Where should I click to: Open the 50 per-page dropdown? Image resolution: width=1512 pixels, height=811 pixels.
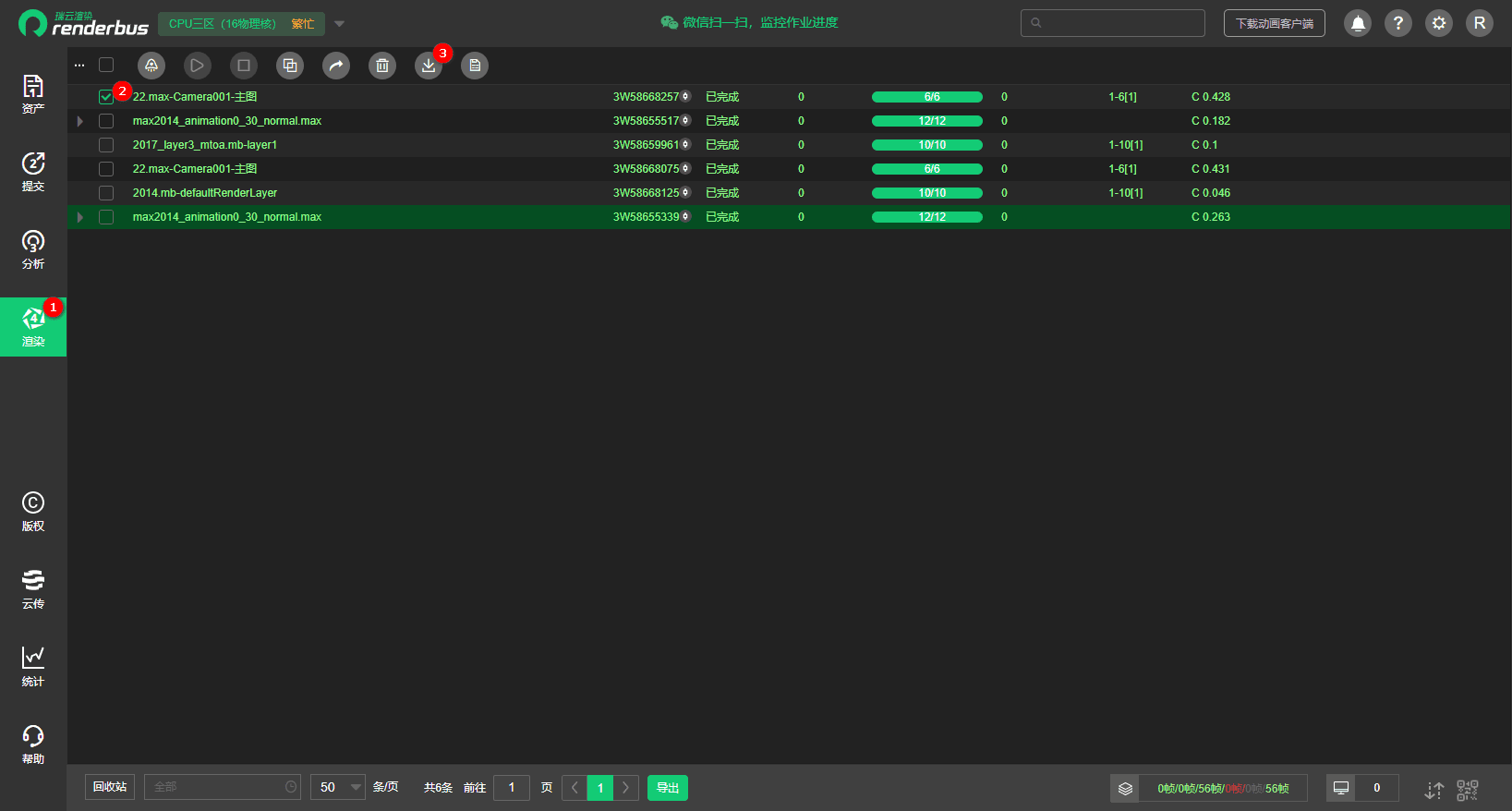(338, 787)
